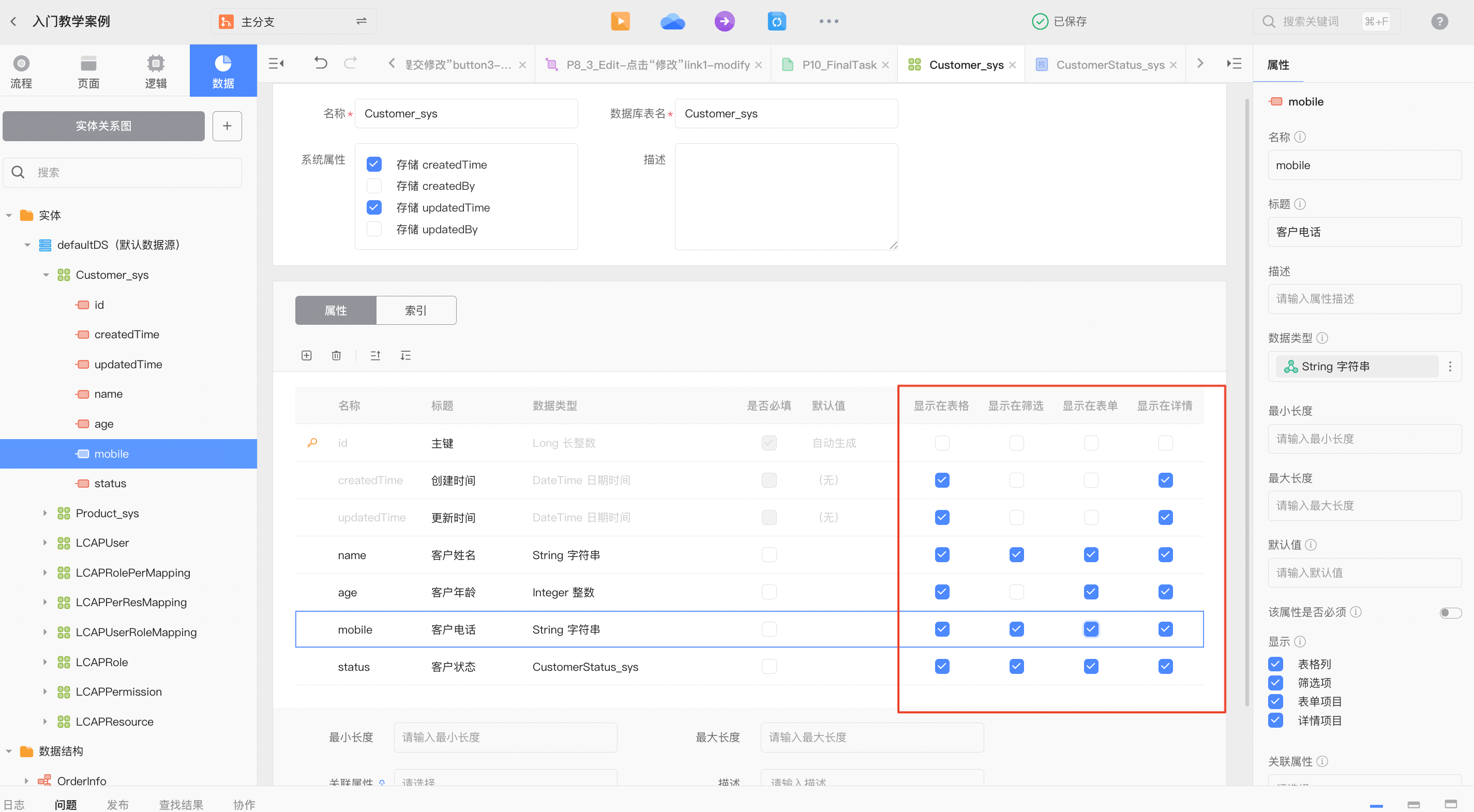This screenshot has width=1474, height=812.
Task: Click the redo arrow icon
Action: point(350,63)
